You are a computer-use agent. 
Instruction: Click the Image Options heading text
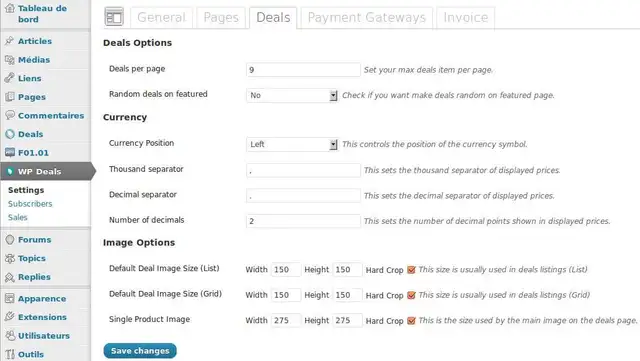click(139, 243)
